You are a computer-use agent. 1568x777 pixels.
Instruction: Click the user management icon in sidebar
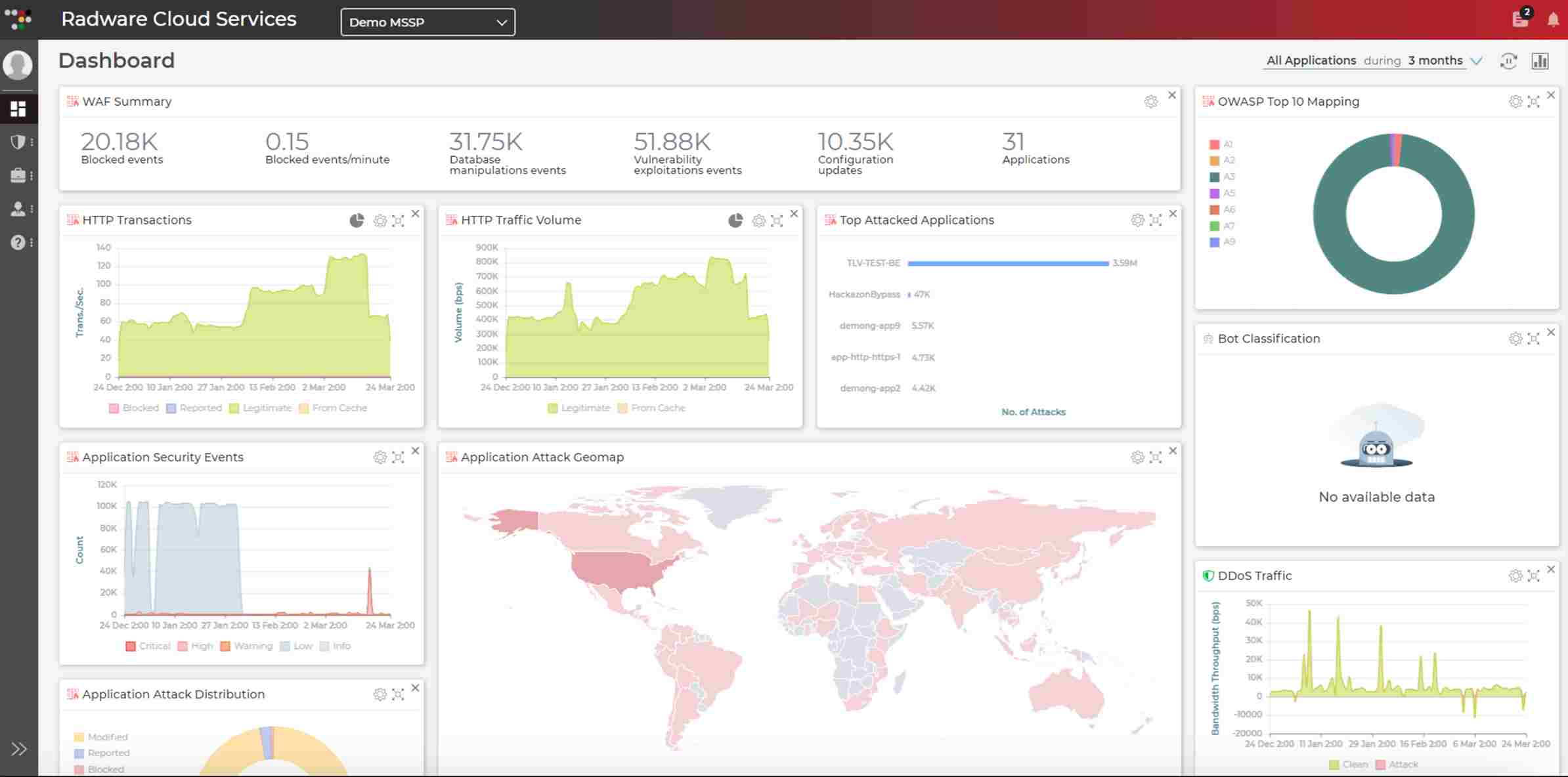[x=19, y=209]
